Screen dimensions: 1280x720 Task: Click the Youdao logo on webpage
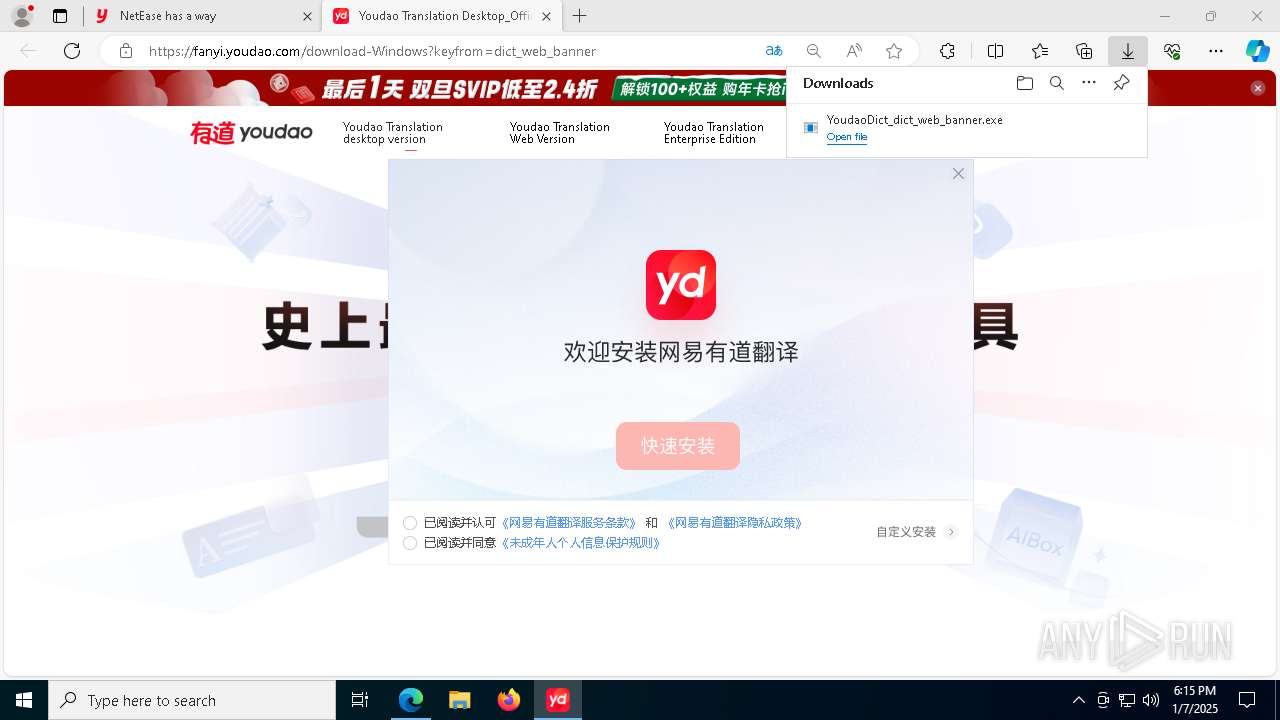point(251,132)
